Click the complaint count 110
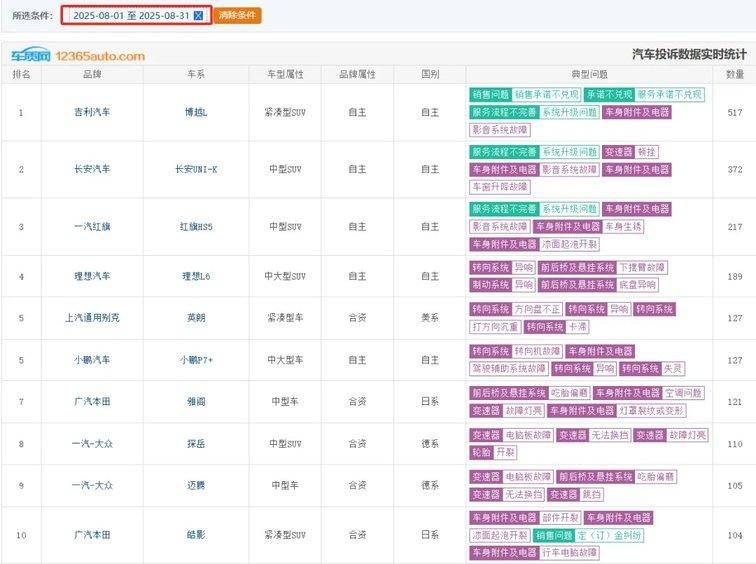 pyautogui.click(x=735, y=443)
